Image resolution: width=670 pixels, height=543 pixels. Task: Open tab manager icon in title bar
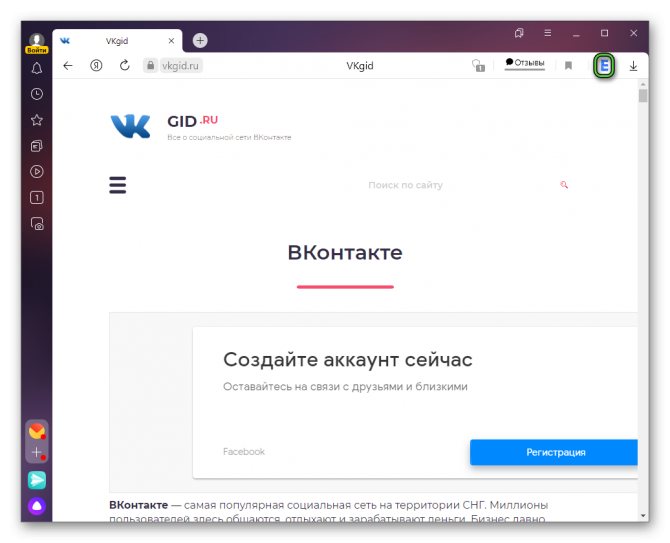(x=519, y=33)
